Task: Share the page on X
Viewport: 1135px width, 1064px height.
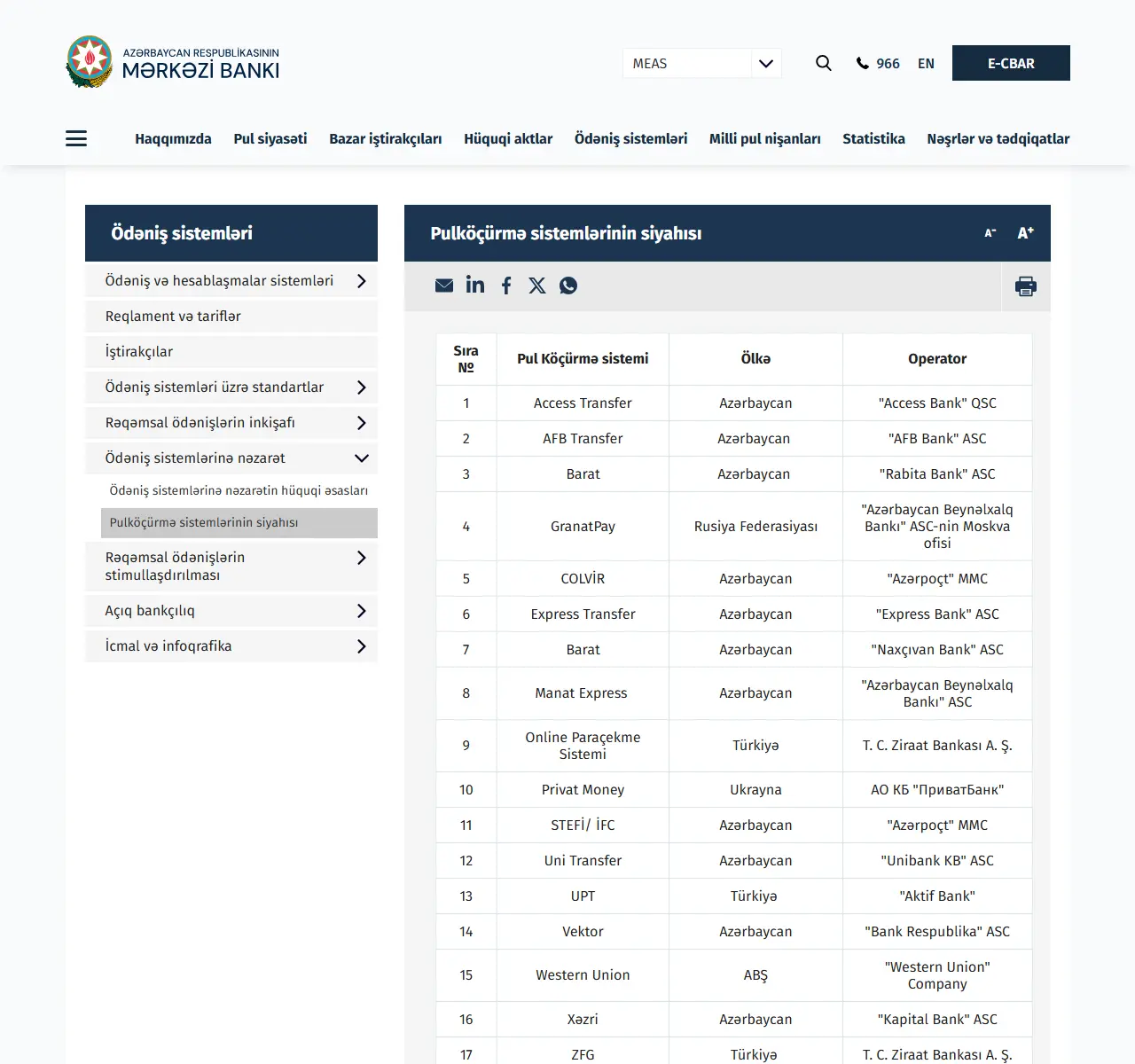Action: coord(537,286)
